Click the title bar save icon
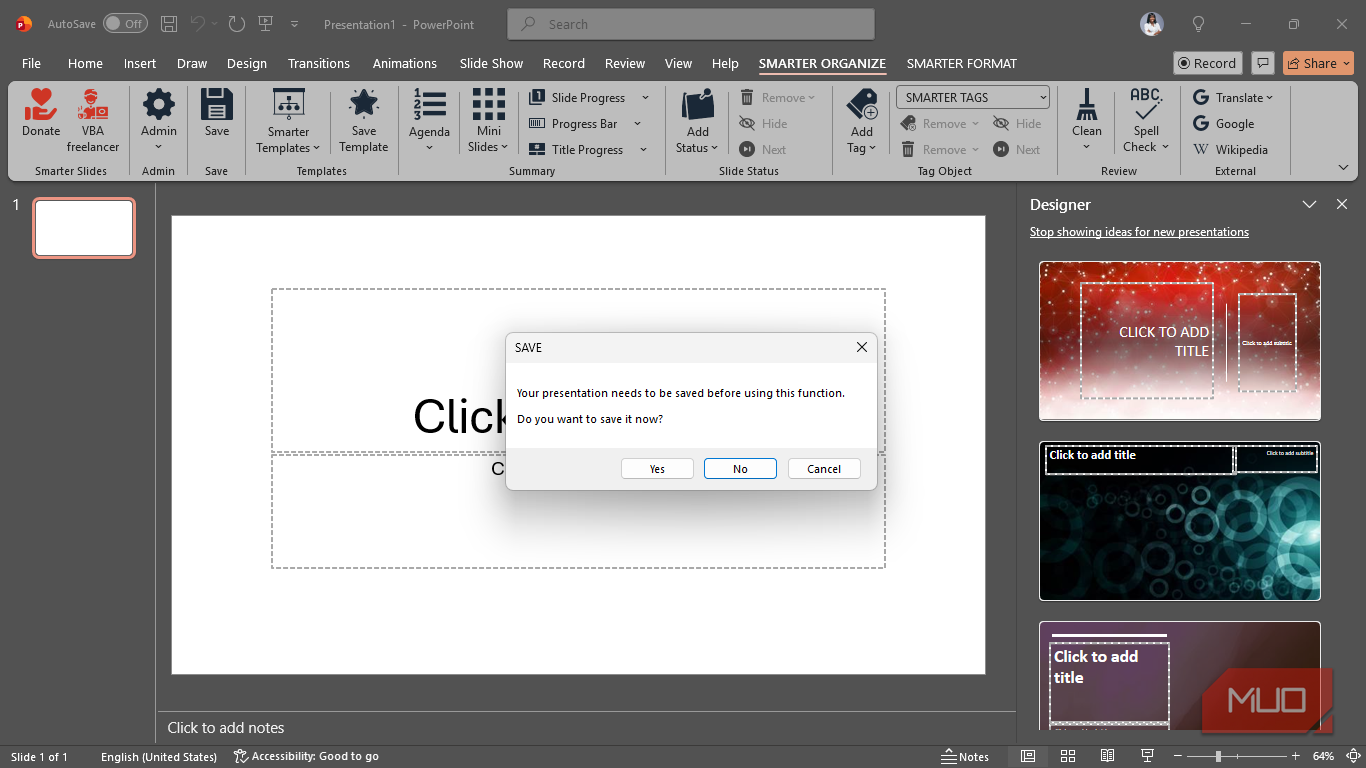This screenshot has width=1366, height=768. (x=169, y=24)
